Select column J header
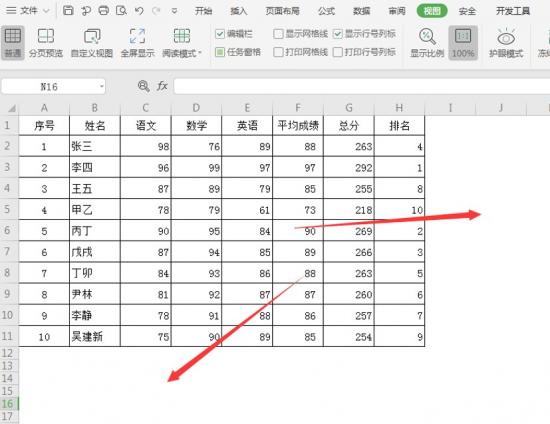 tap(501, 108)
